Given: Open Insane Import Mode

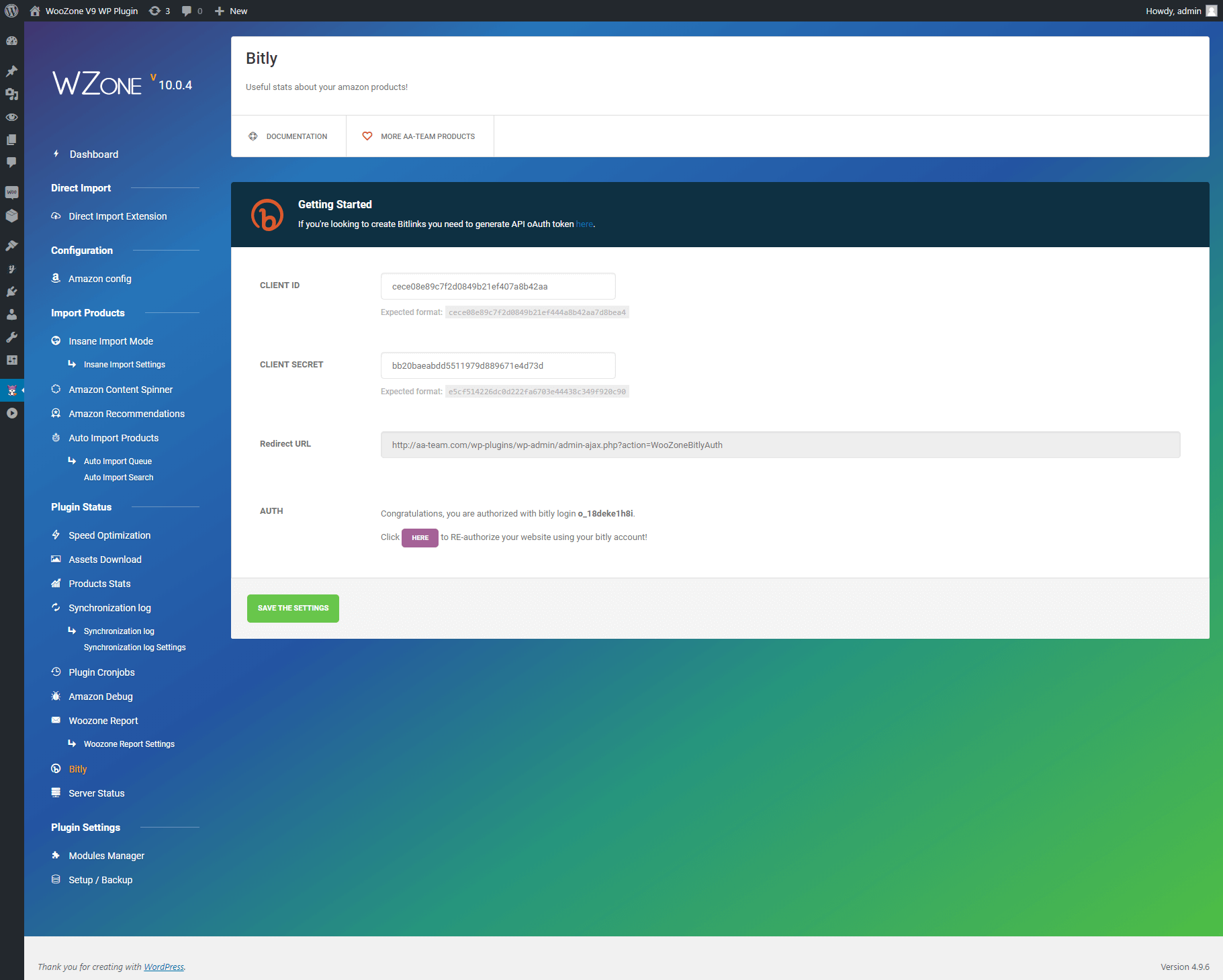Looking at the screenshot, I should [x=111, y=341].
